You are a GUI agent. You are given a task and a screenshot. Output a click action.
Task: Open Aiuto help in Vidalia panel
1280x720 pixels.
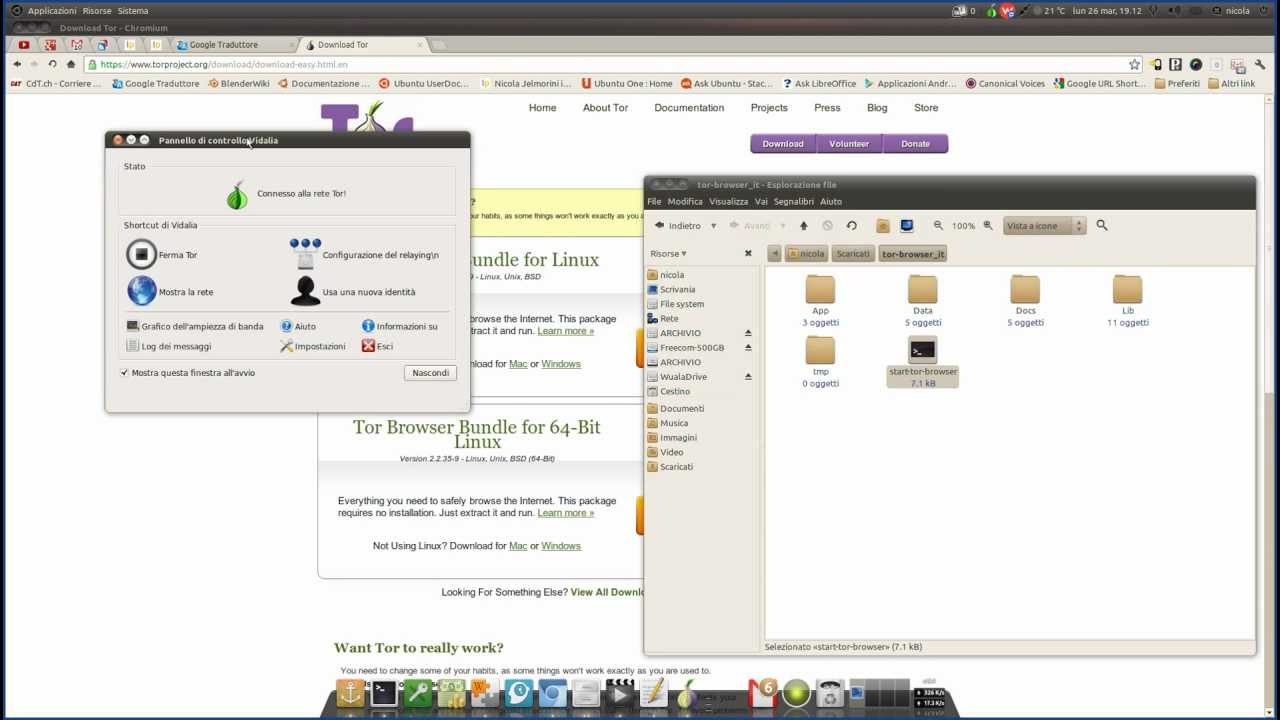[298, 326]
